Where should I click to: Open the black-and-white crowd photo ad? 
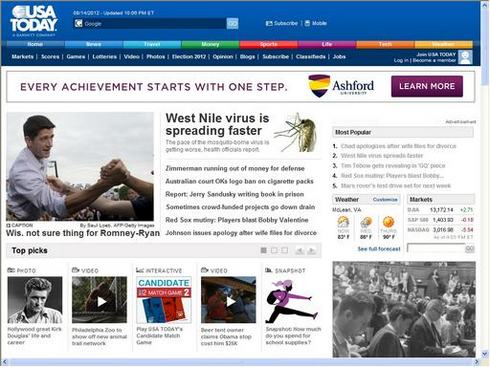[404, 309]
